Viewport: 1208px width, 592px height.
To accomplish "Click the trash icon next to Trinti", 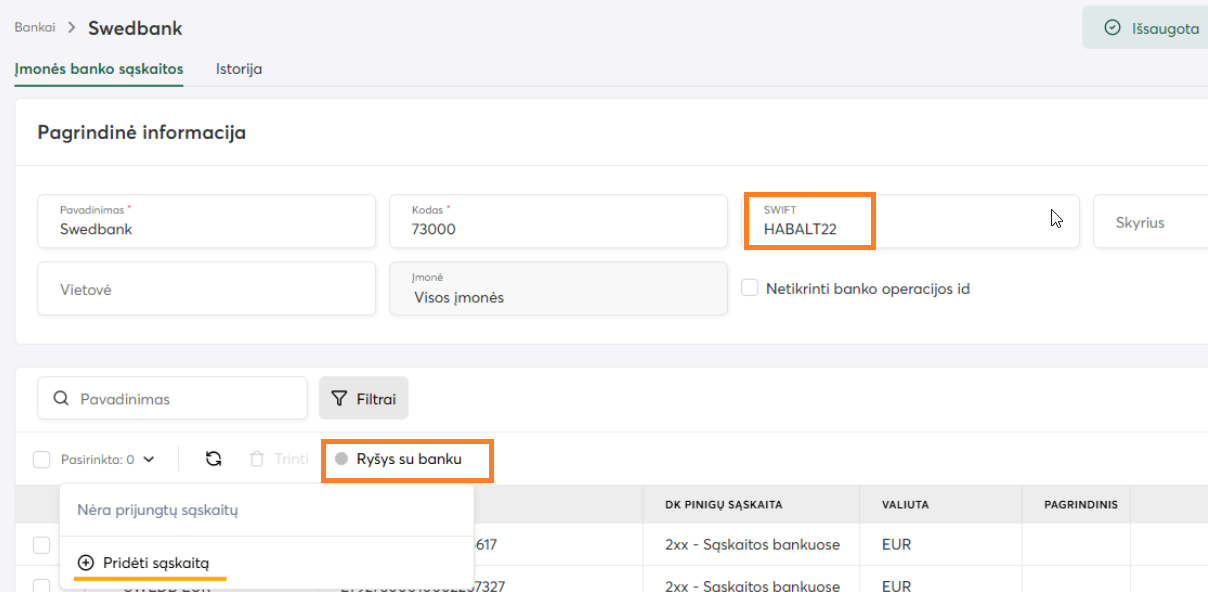I will pyautogui.click(x=257, y=459).
